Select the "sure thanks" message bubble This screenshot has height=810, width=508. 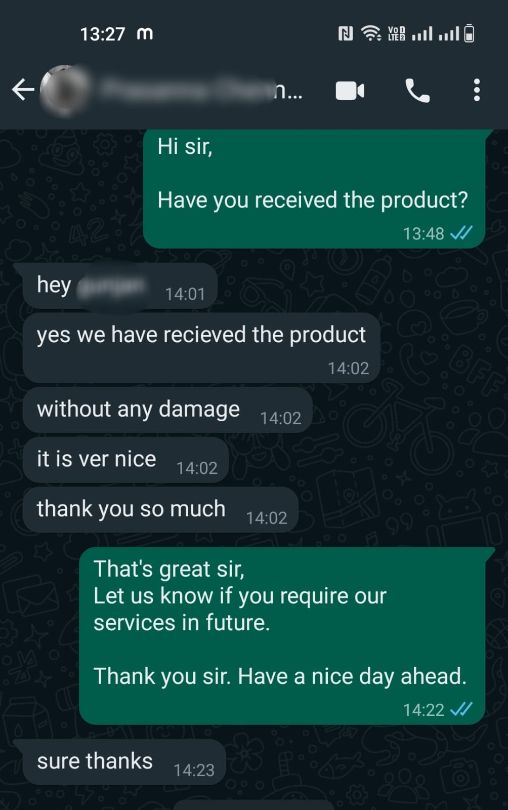point(124,762)
